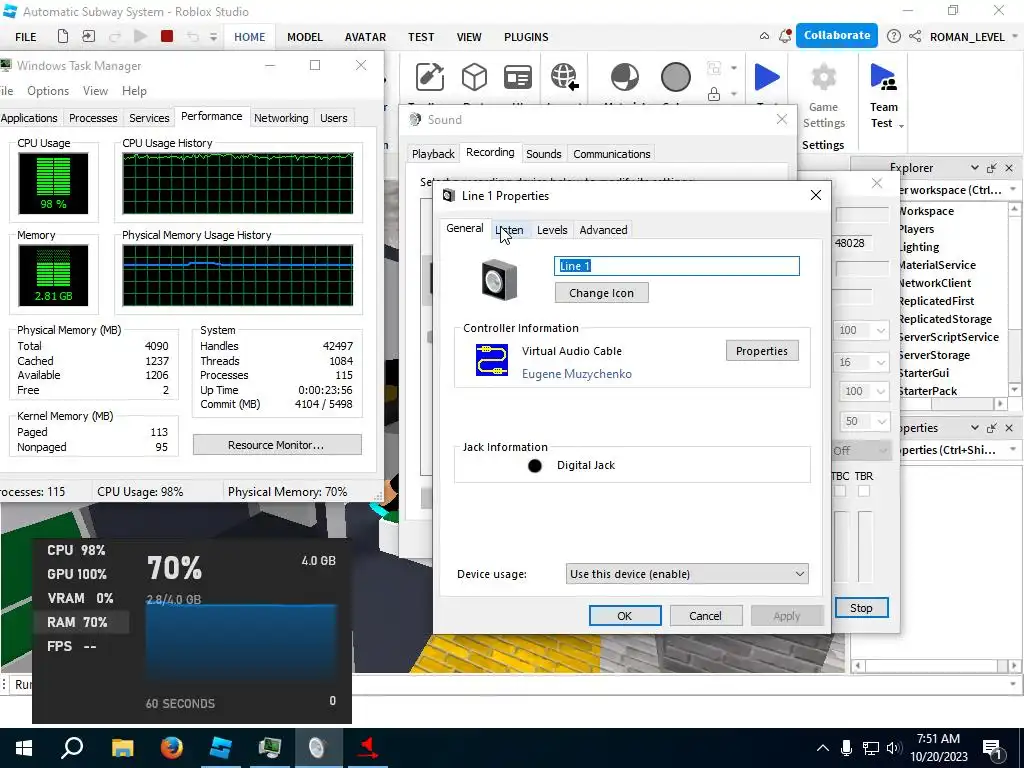
Task: Open the Options menu in Task Manager
Action: coord(48,91)
